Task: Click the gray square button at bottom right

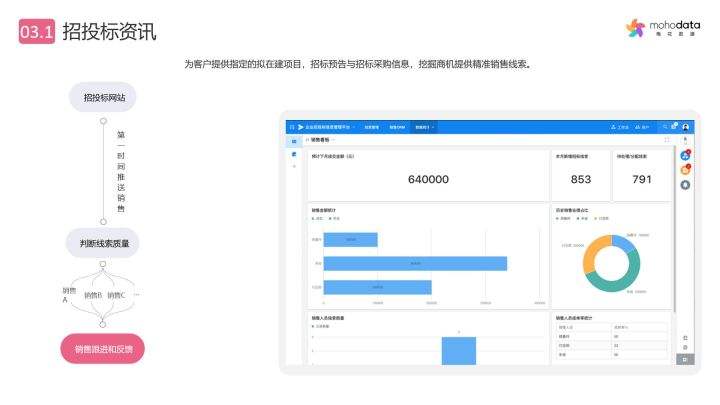Action: [685, 360]
